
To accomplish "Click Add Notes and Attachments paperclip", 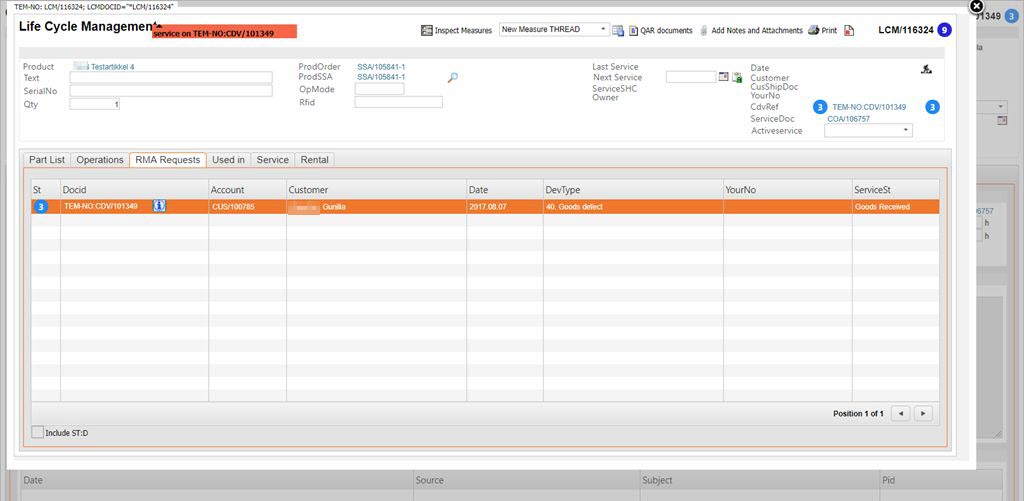I will (704, 31).
